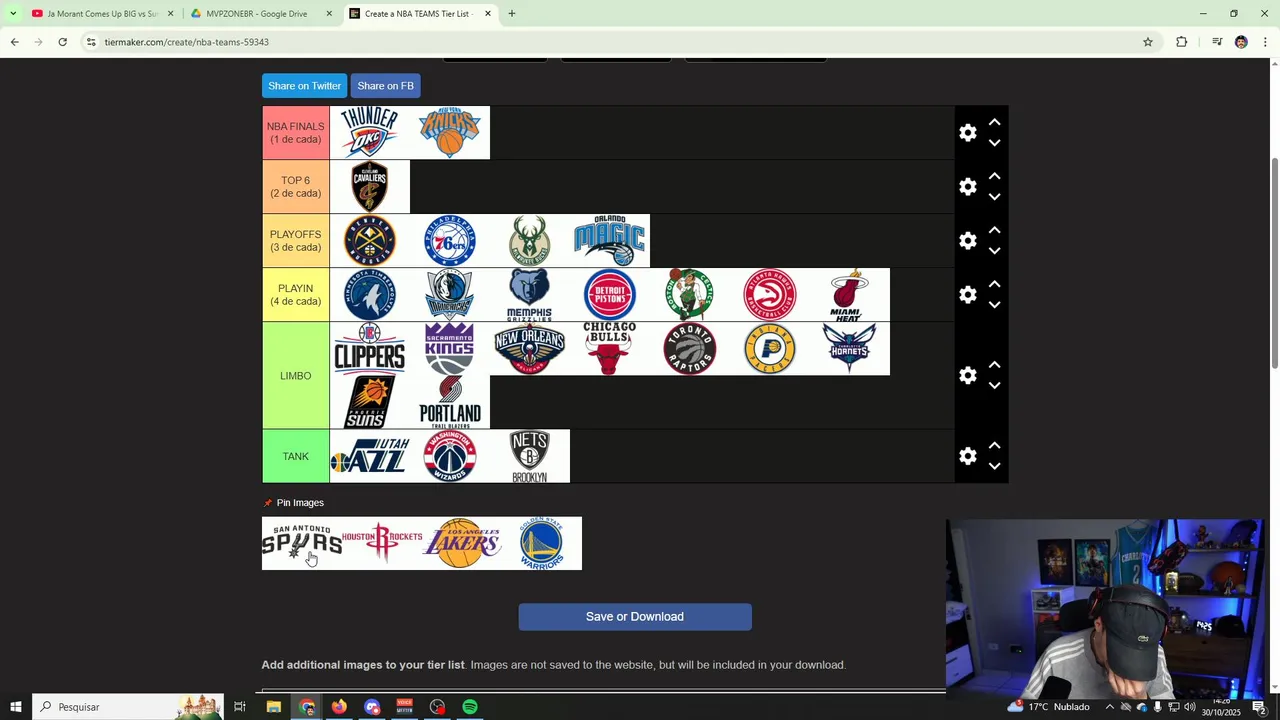The height and width of the screenshot is (720, 1280).
Task: Select the Orlando Magic logo
Action: pos(610,241)
